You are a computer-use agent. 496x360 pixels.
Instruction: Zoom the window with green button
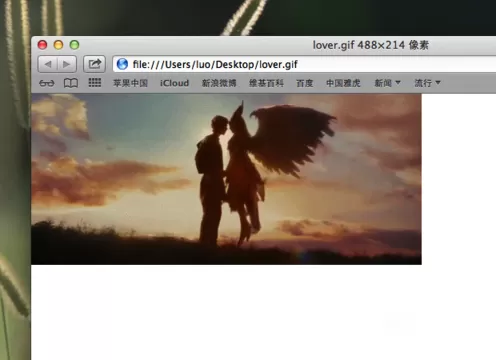(74, 45)
